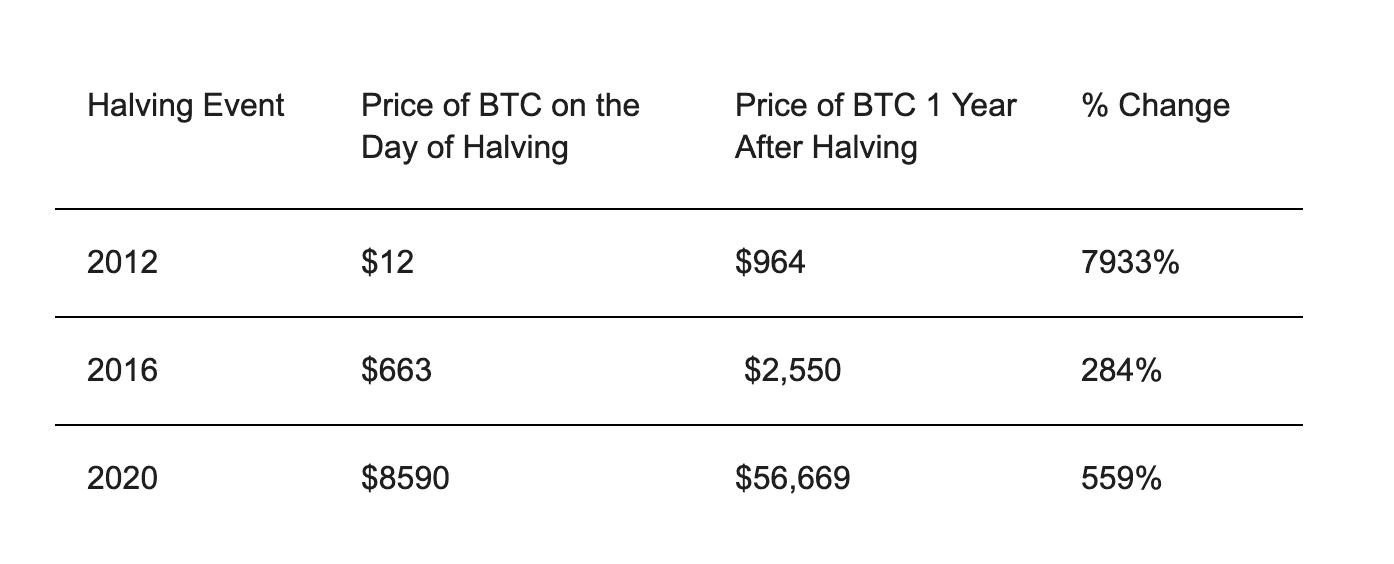The image size is (1394, 564).
Task: Click the 2016 halving event cell
Action: point(123,371)
